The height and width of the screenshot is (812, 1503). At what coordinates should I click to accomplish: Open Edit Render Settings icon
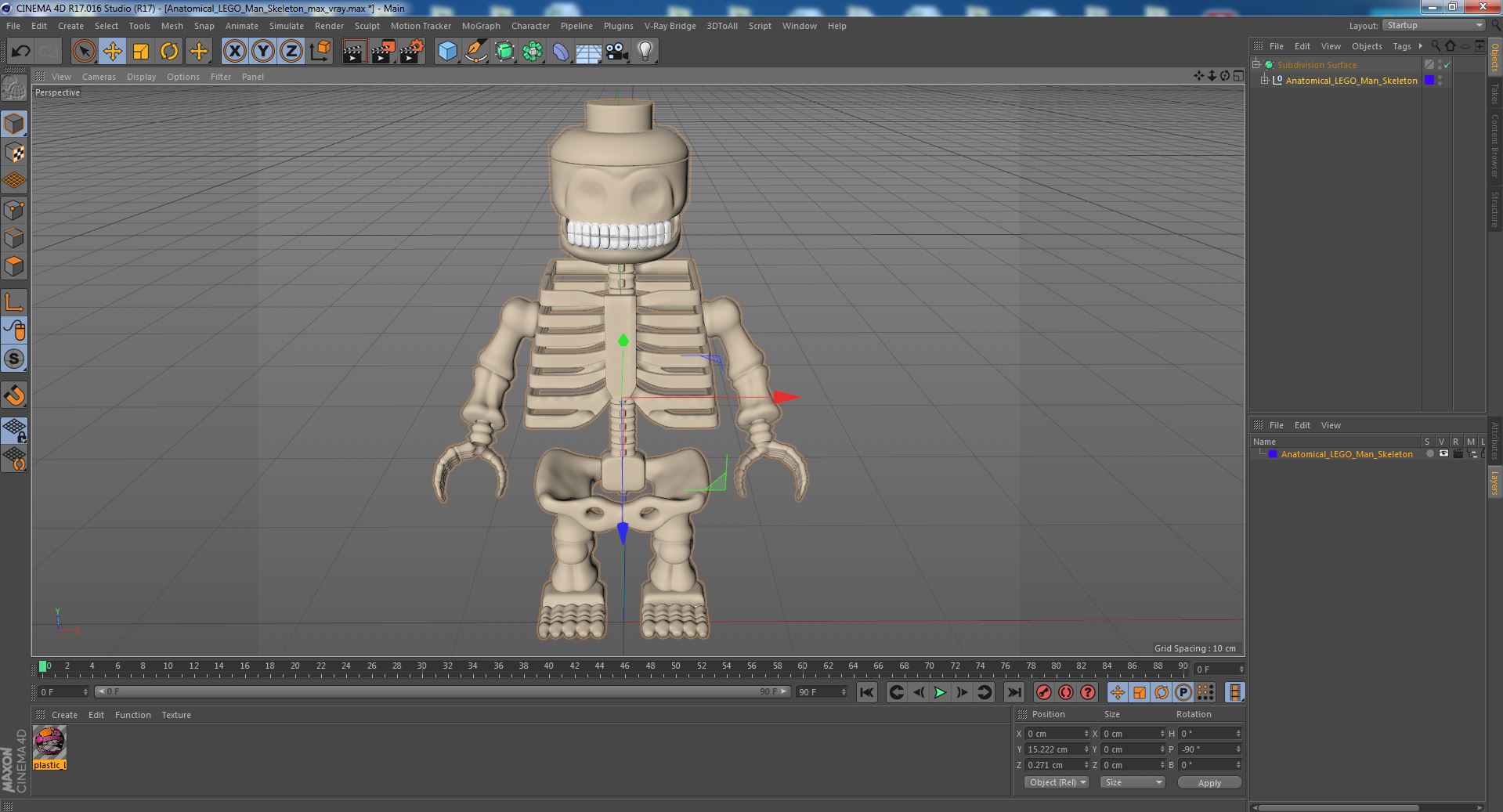[x=411, y=52]
